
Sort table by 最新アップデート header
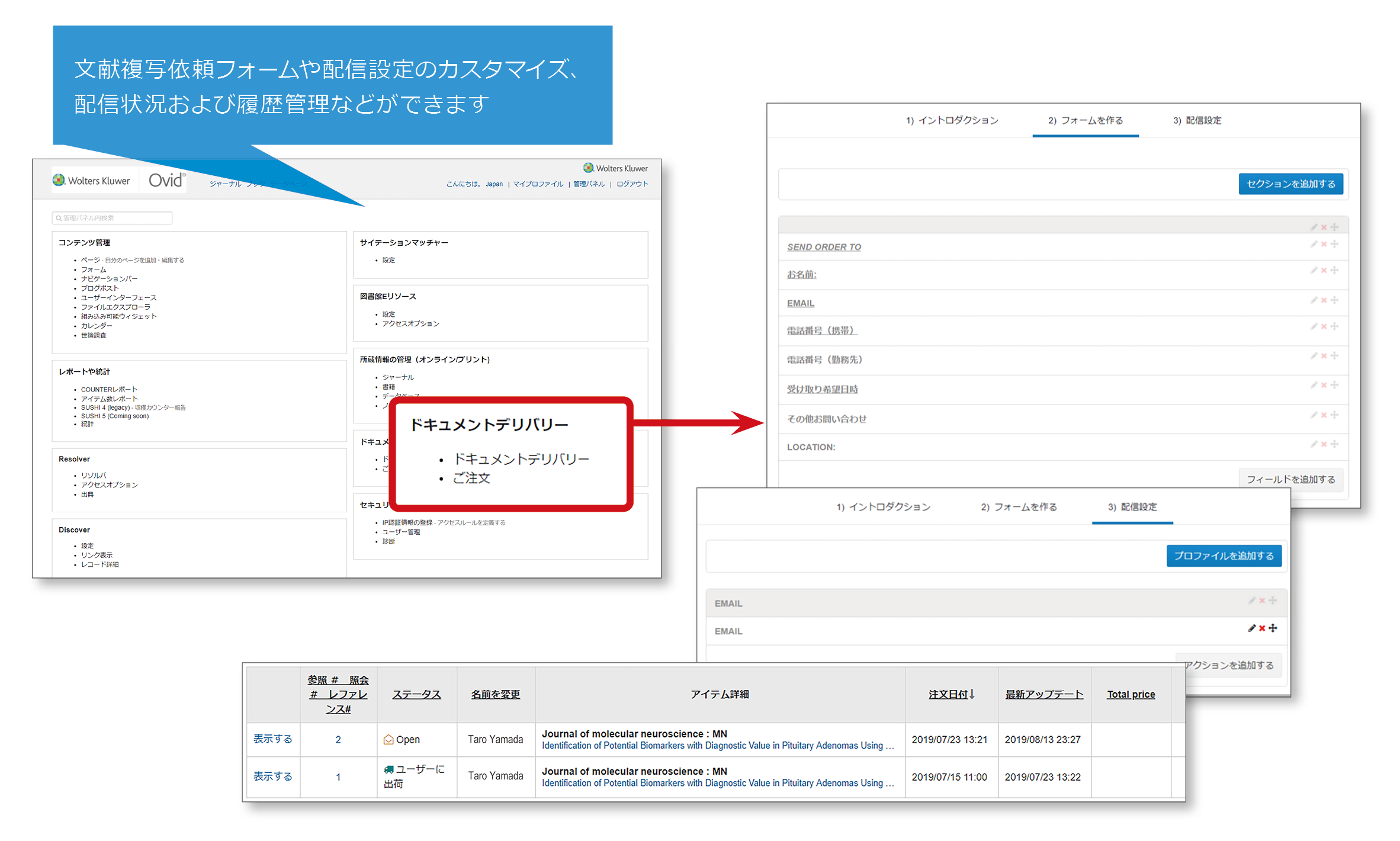(x=1043, y=694)
